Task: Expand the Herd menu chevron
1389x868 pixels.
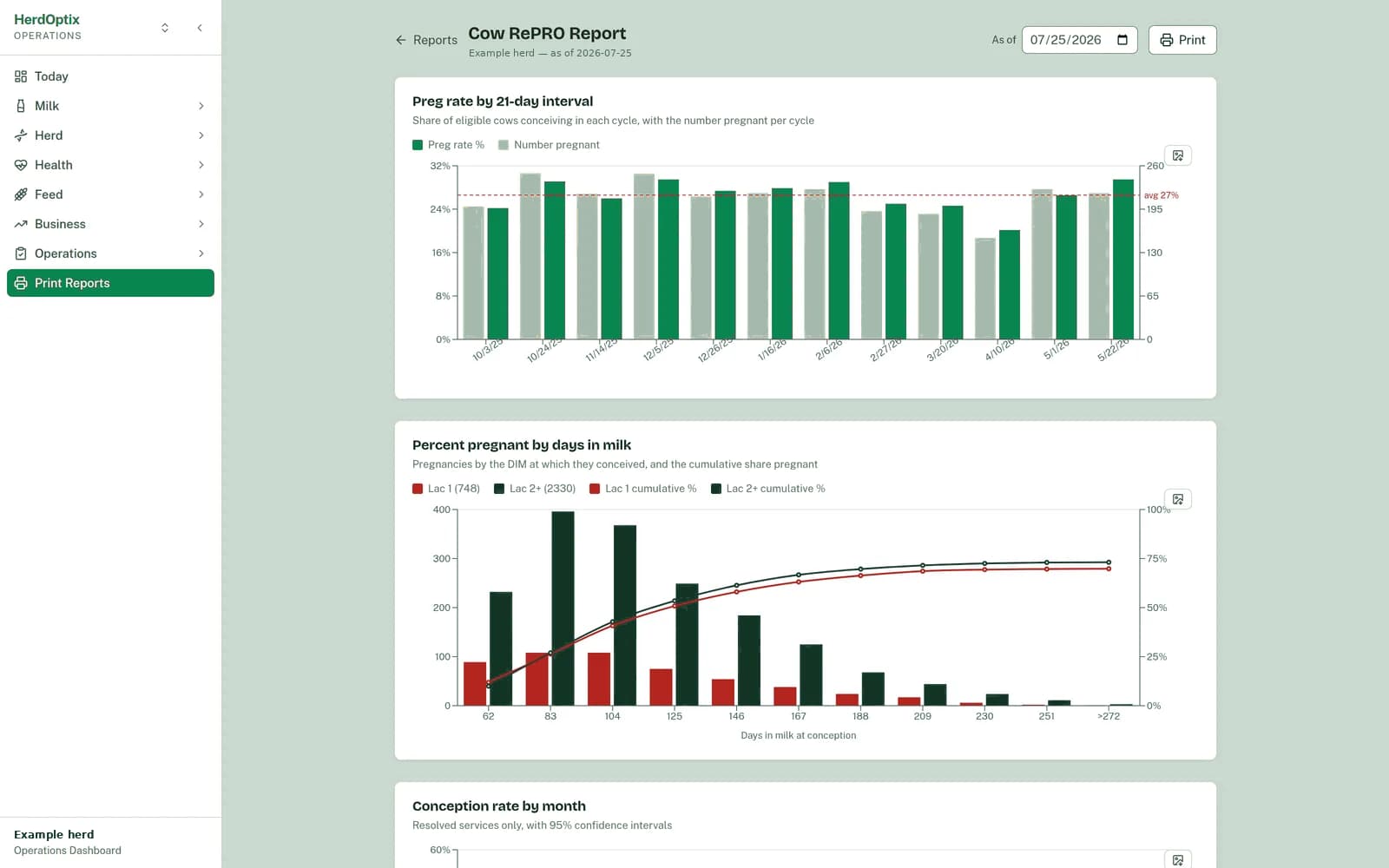Action: [201, 135]
